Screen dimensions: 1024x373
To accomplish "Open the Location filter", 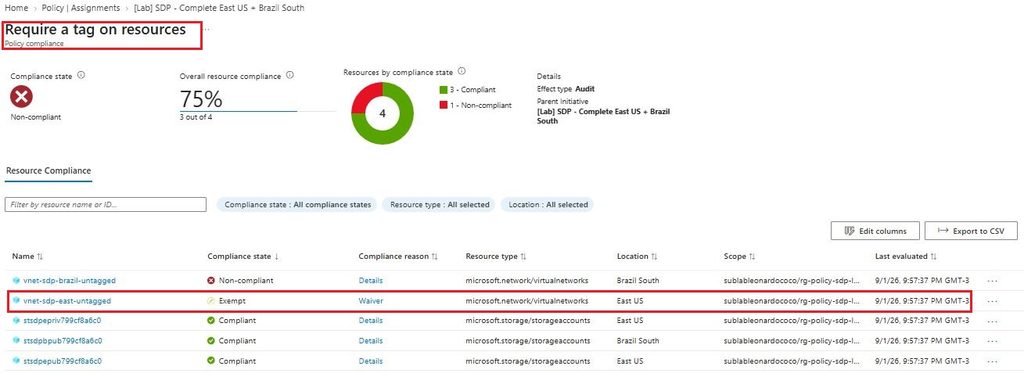I will point(548,204).
